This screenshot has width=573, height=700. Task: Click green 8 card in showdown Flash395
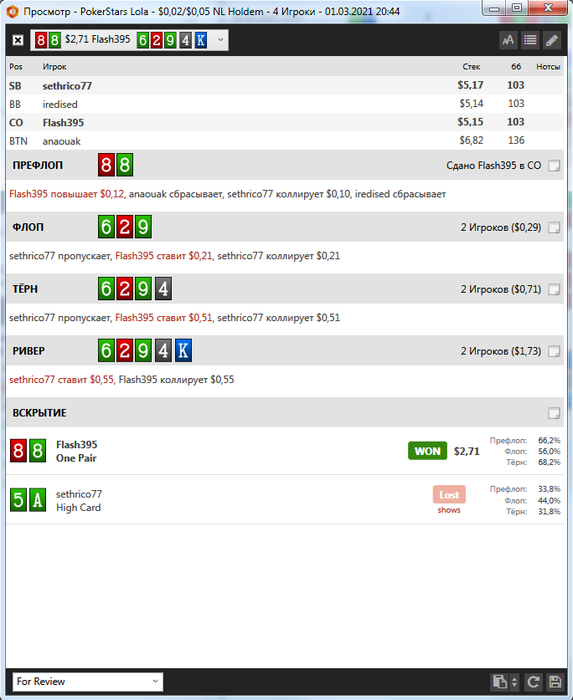(37, 450)
